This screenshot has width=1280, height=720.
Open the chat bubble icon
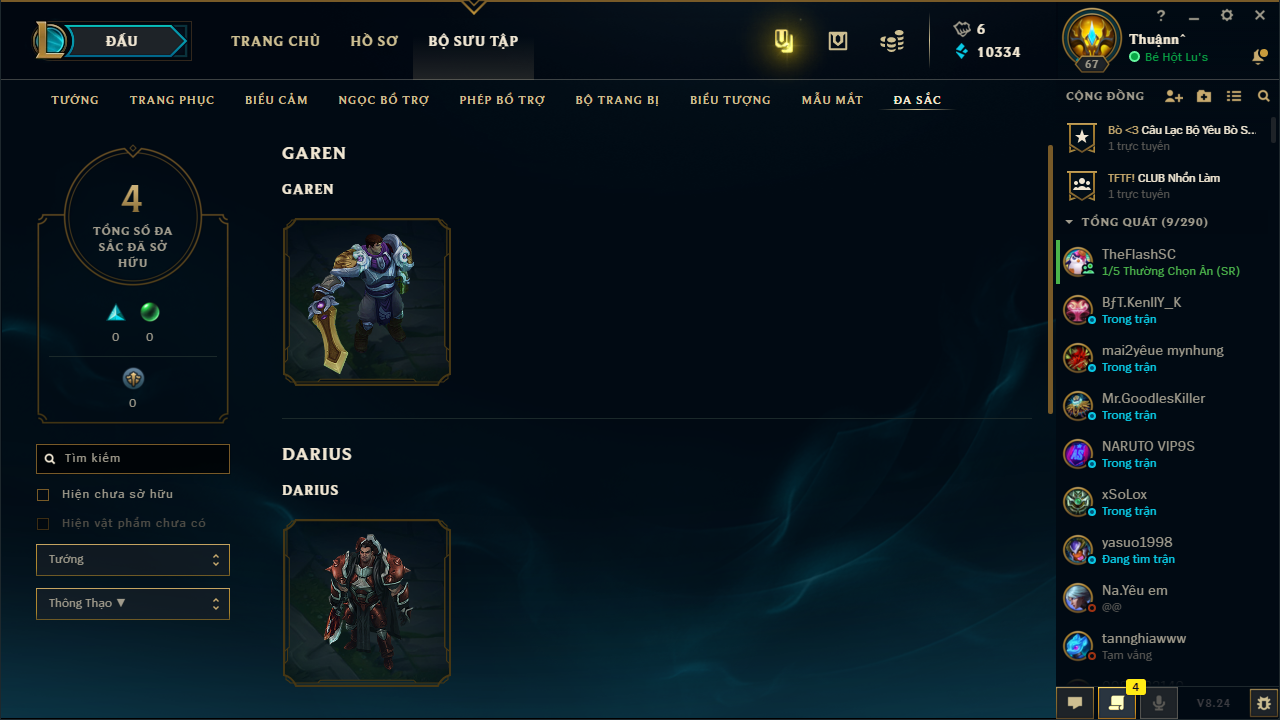[x=1075, y=703]
